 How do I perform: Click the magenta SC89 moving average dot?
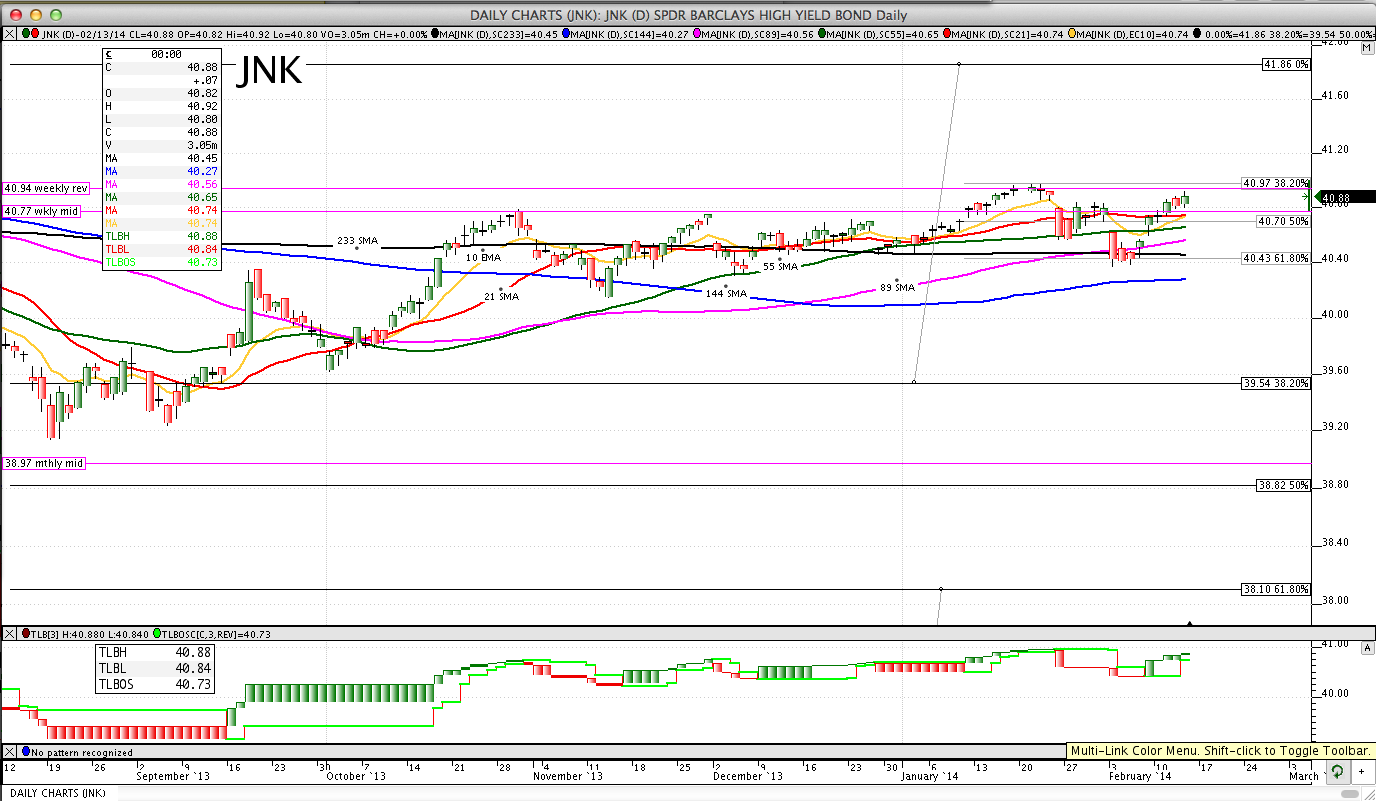pos(695,33)
